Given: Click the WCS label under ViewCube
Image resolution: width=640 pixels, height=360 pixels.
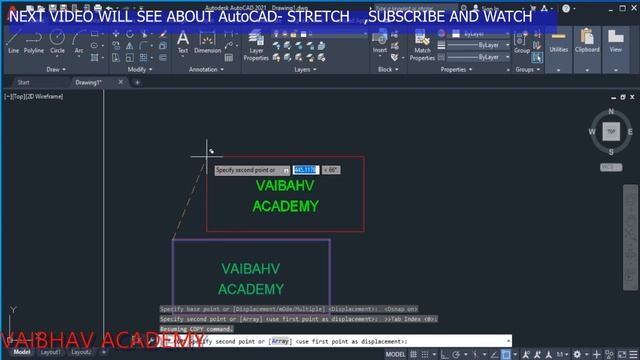Looking at the screenshot, I should click(x=611, y=167).
